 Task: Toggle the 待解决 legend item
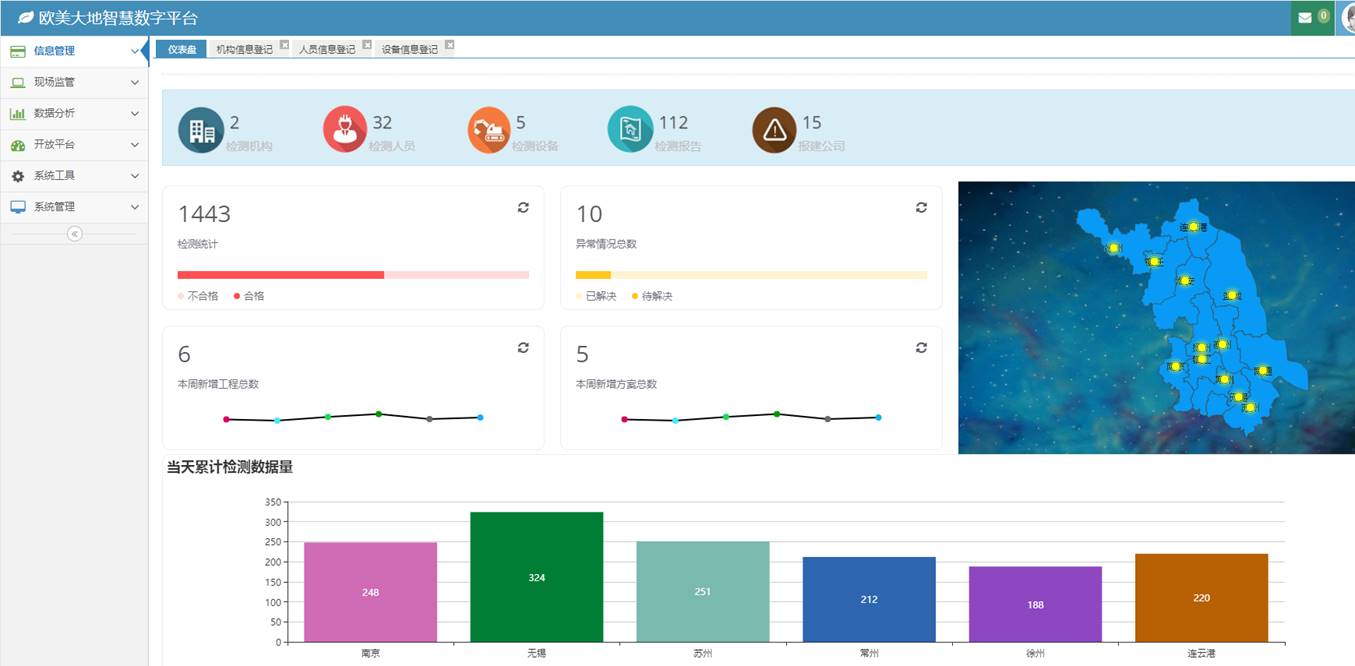652,296
